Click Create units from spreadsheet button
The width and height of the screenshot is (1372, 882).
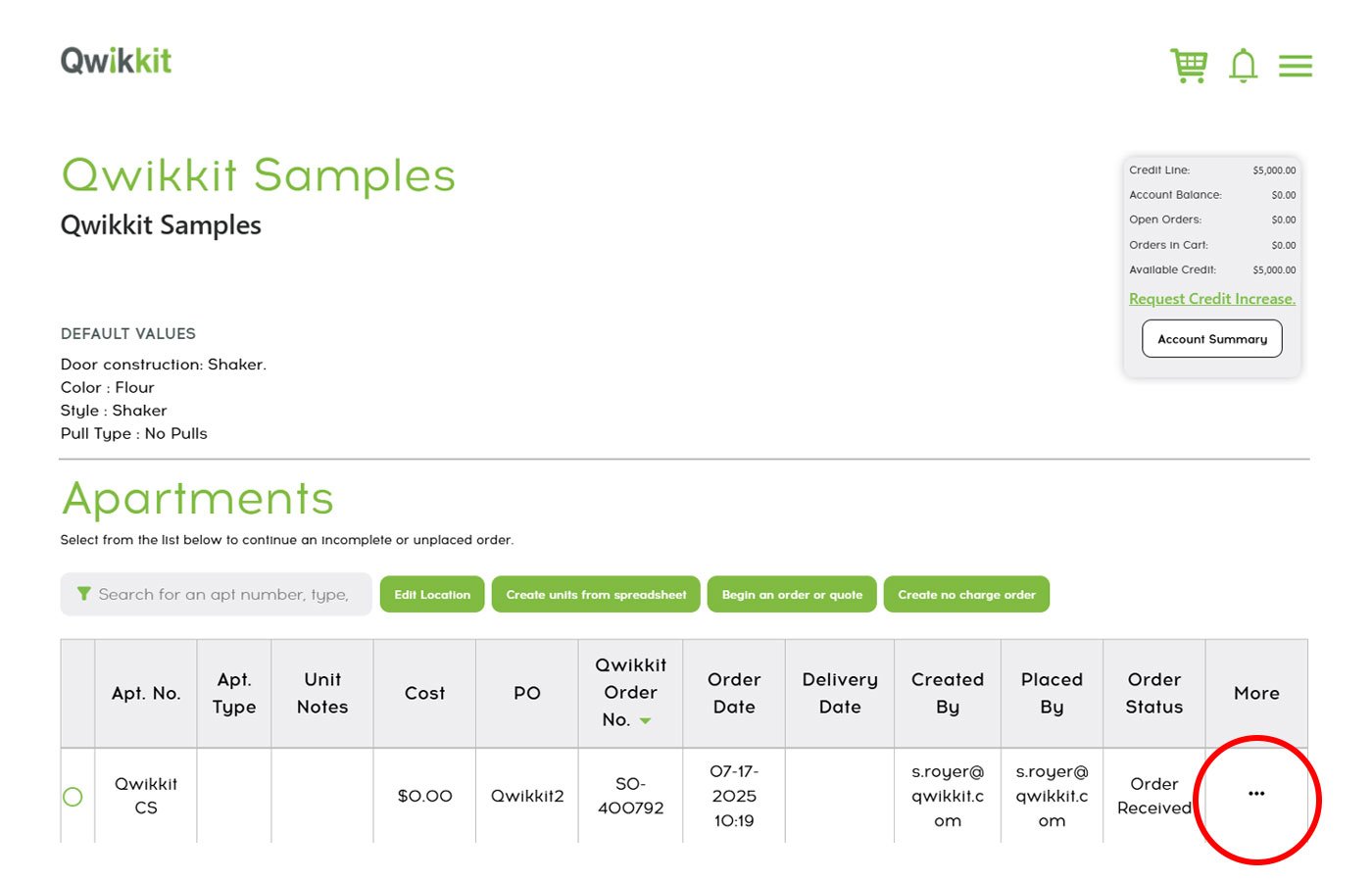coord(596,594)
